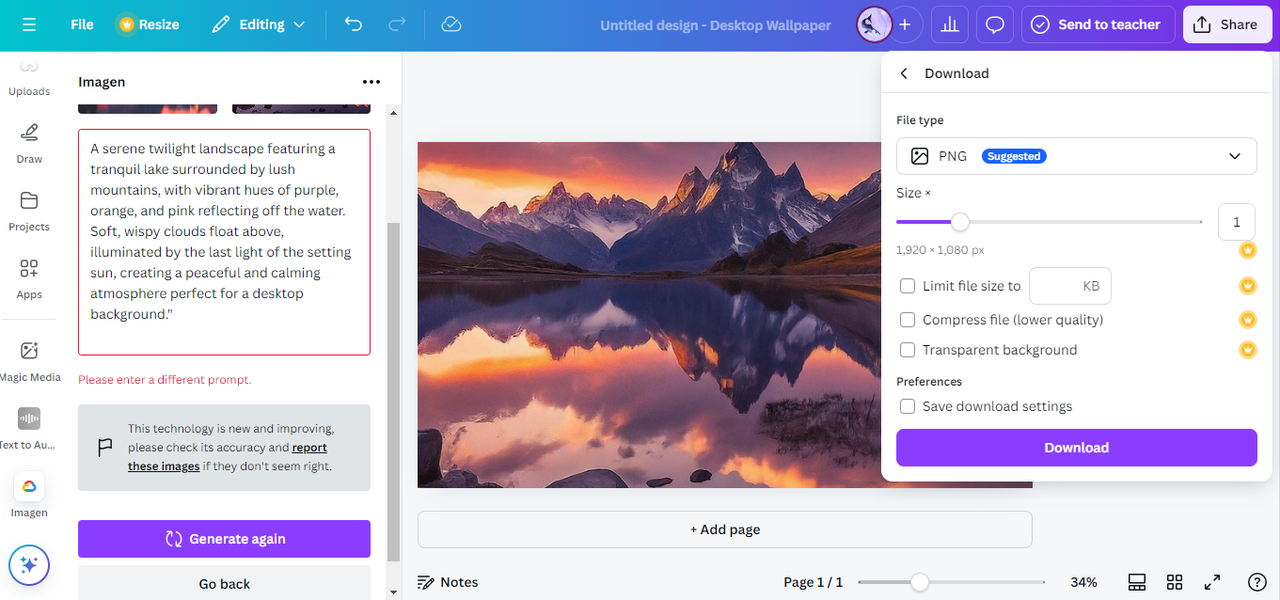This screenshot has height=600, width=1280.
Task: Open Projects folder in sidebar
Action: click(x=29, y=211)
